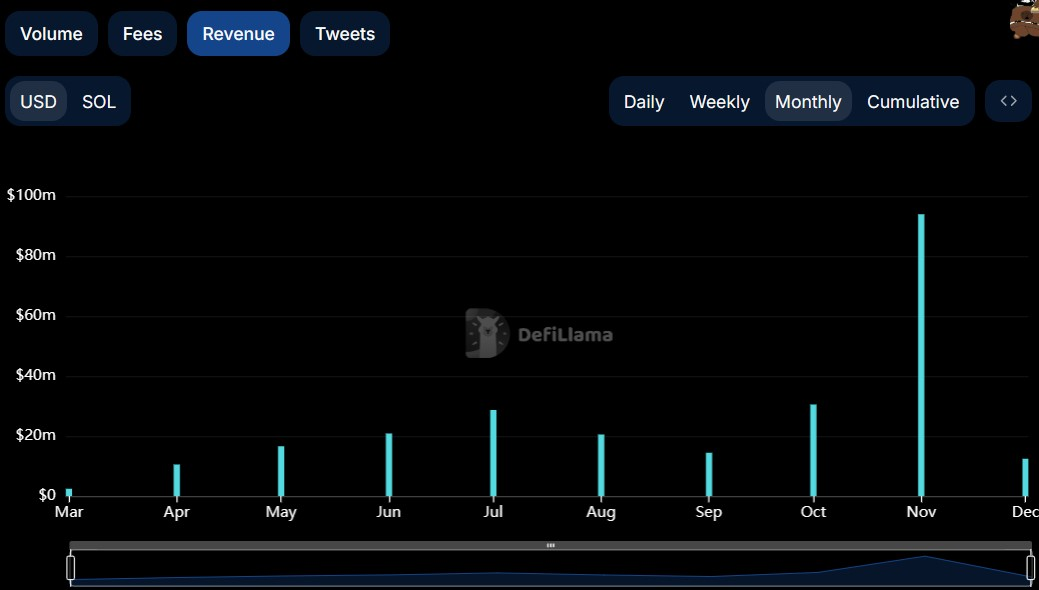Show the Tweets tab
The height and width of the screenshot is (590, 1039).
345,34
